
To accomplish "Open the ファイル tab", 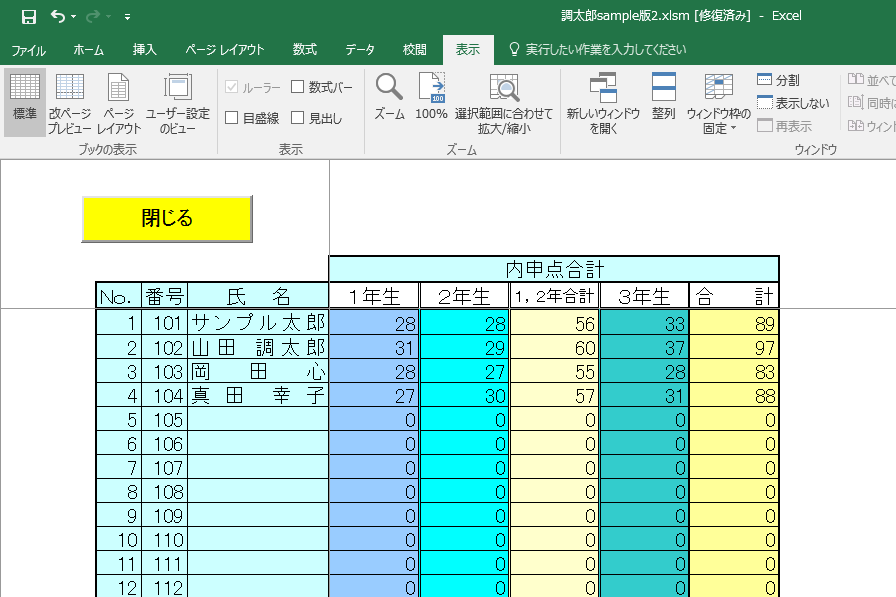I will click(29, 50).
